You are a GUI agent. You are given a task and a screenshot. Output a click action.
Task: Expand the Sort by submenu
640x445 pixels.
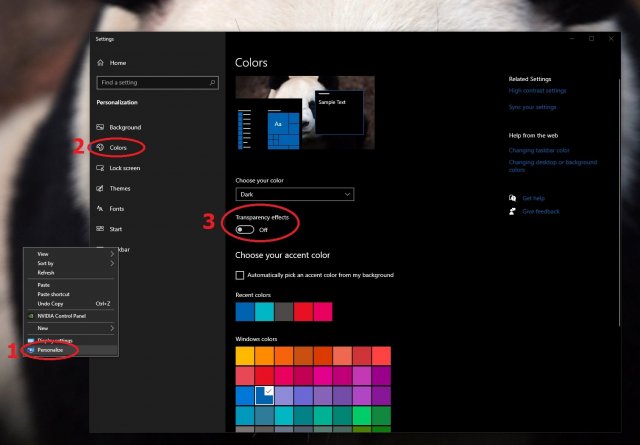(111, 263)
